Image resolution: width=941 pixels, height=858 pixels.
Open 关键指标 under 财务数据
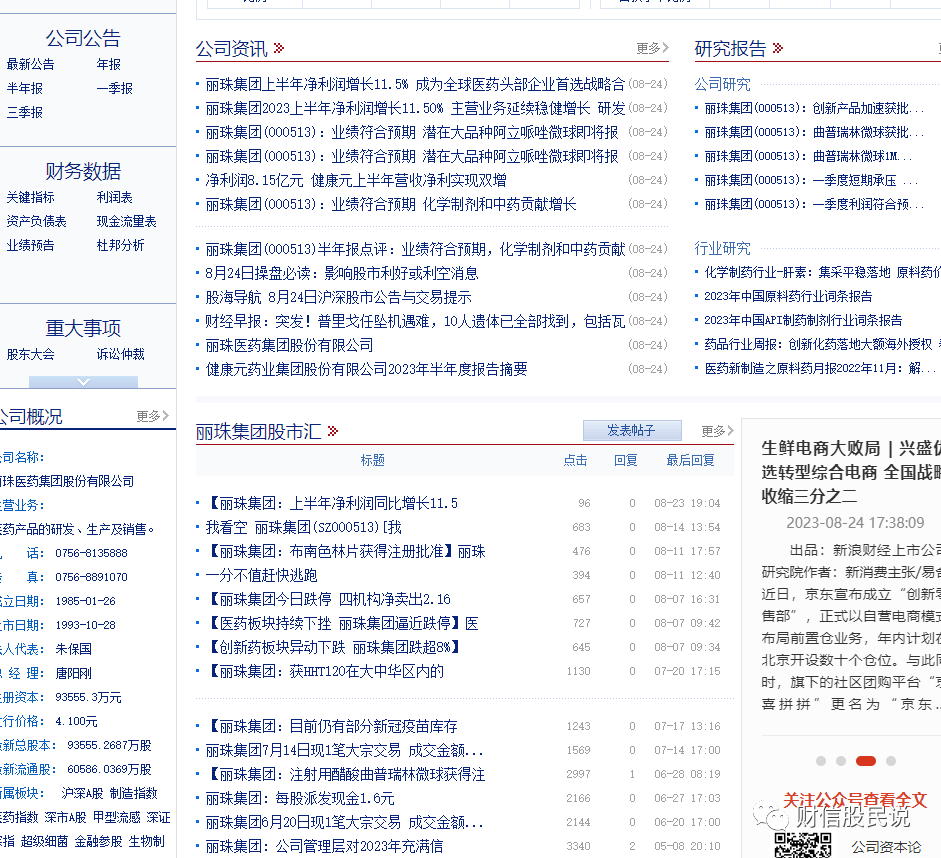click(x=31, y=197)
